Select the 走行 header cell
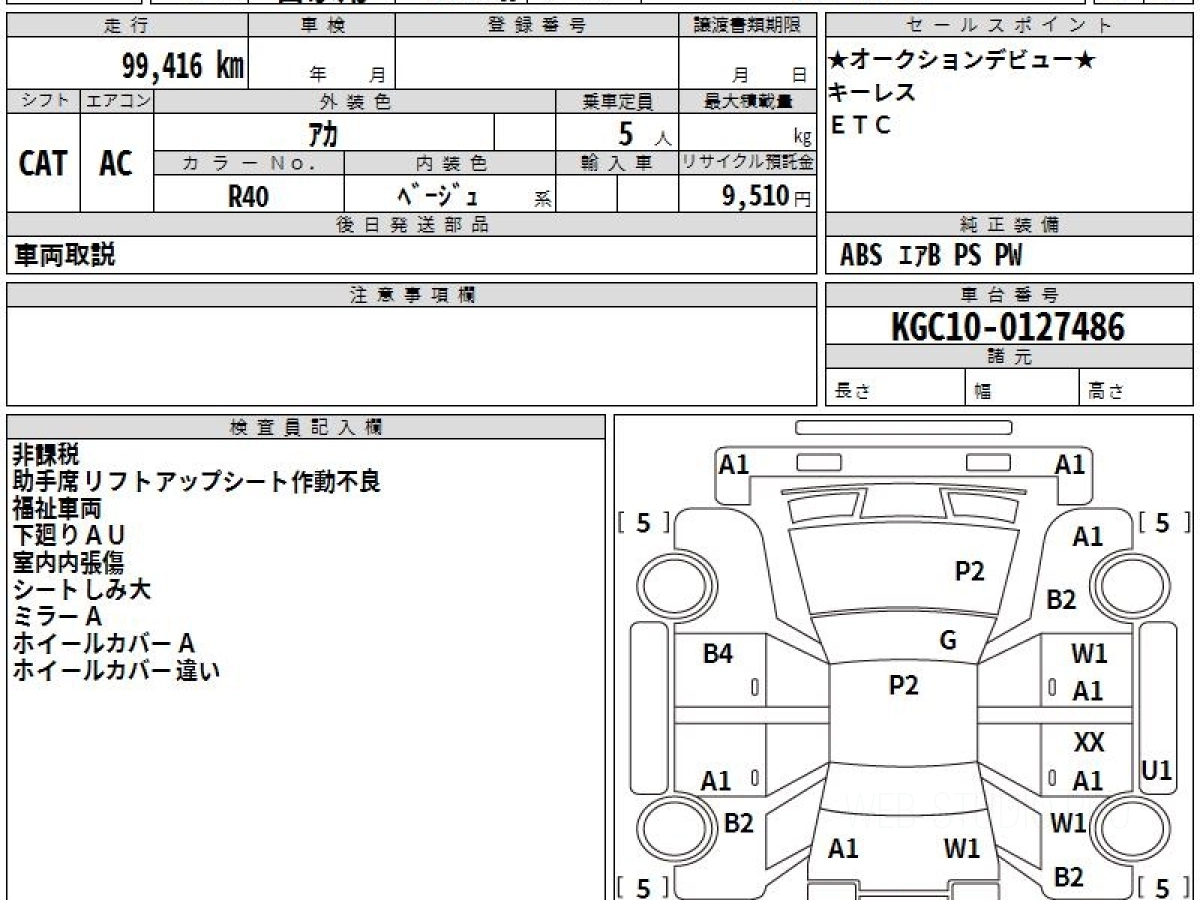1200x900 pixels. tap(127, 25)
